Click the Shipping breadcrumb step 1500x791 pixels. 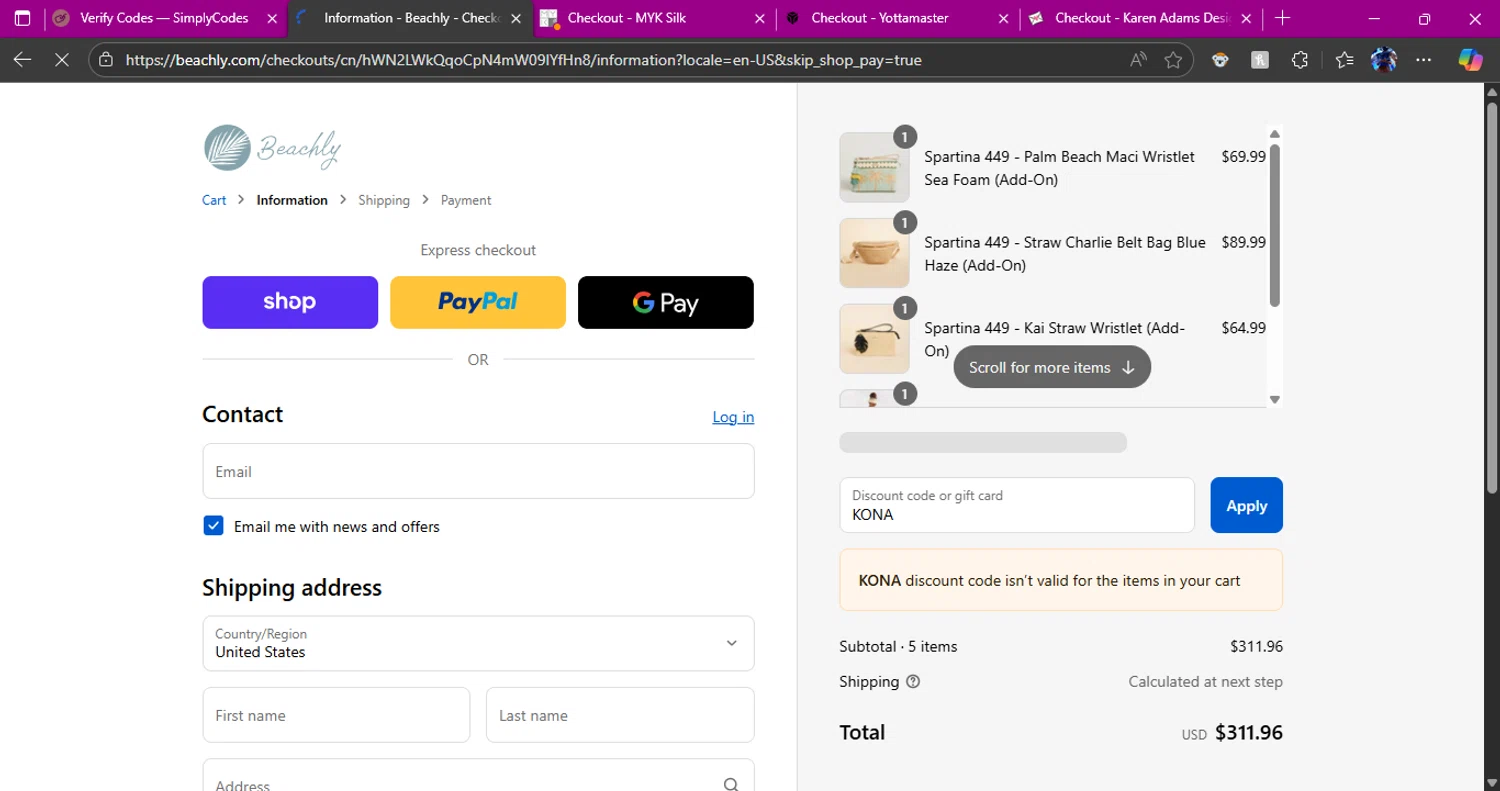[384, 200]
